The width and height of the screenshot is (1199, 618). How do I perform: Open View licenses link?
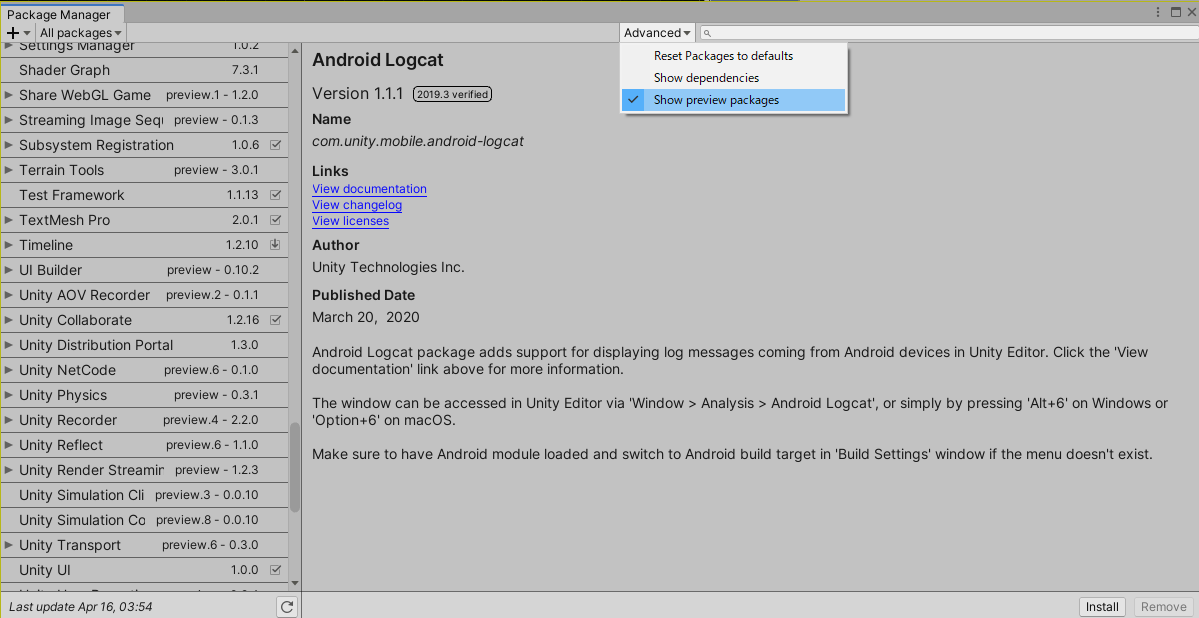click(350, 221)
